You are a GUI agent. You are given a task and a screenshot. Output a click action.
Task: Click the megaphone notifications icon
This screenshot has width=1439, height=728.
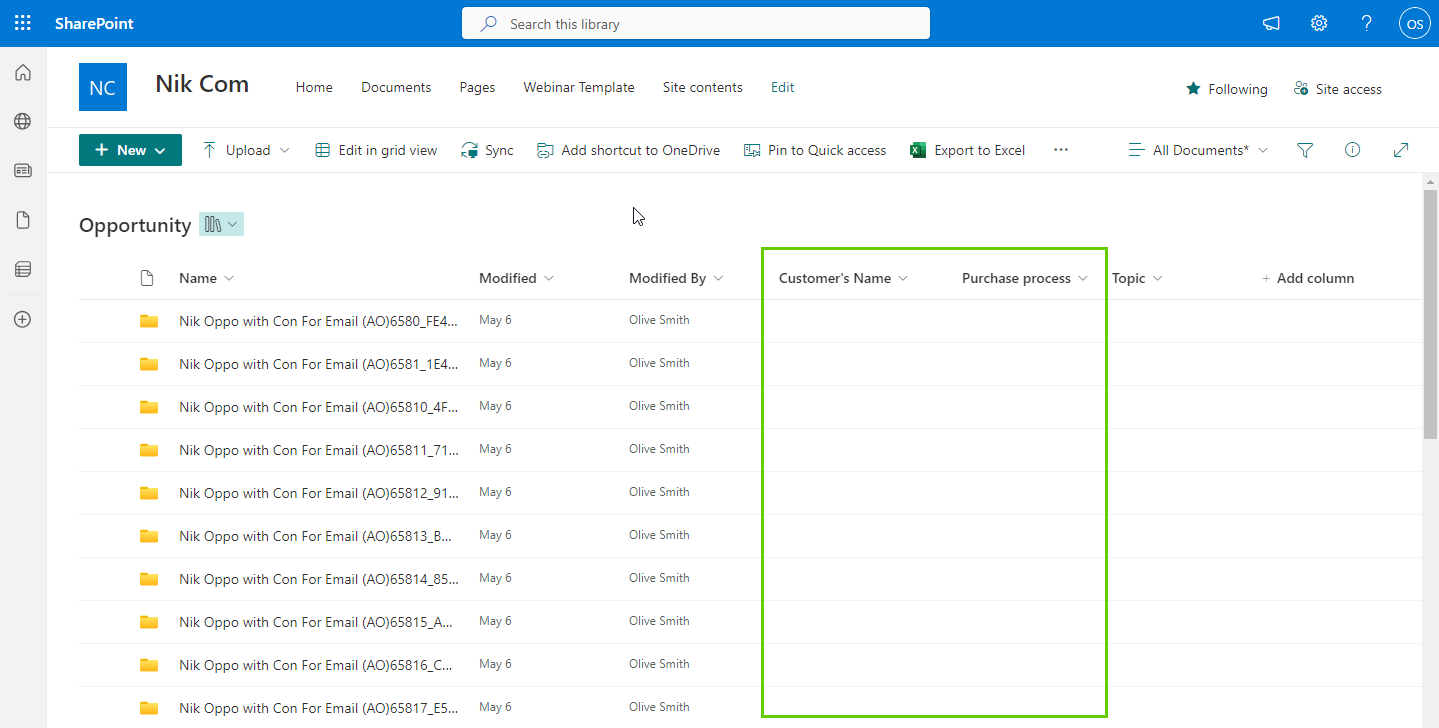(1271, 23)
